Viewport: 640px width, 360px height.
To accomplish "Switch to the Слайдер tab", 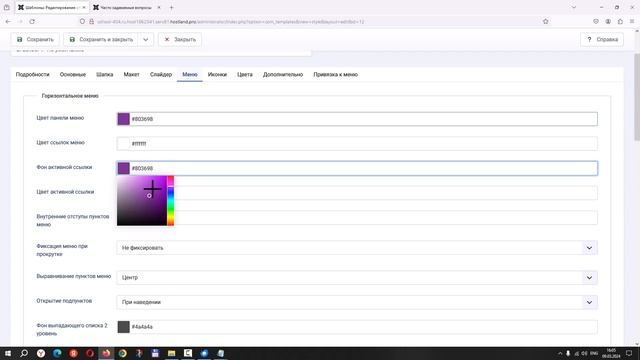I will pyautogui.click(x=161, y=75).
